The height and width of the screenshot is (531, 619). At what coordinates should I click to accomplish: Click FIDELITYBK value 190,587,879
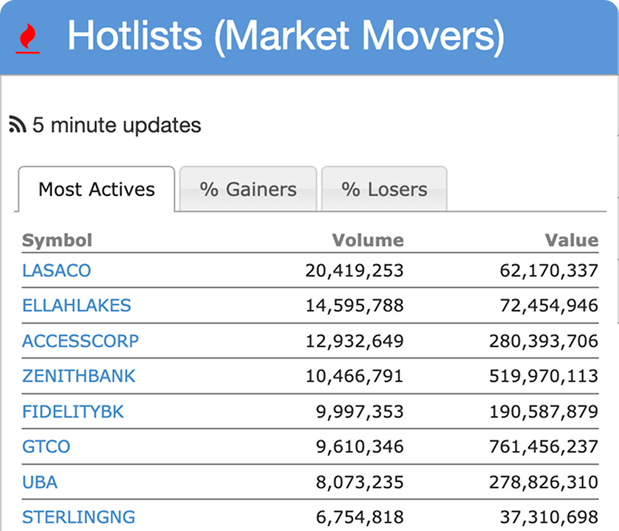[544, 412]
